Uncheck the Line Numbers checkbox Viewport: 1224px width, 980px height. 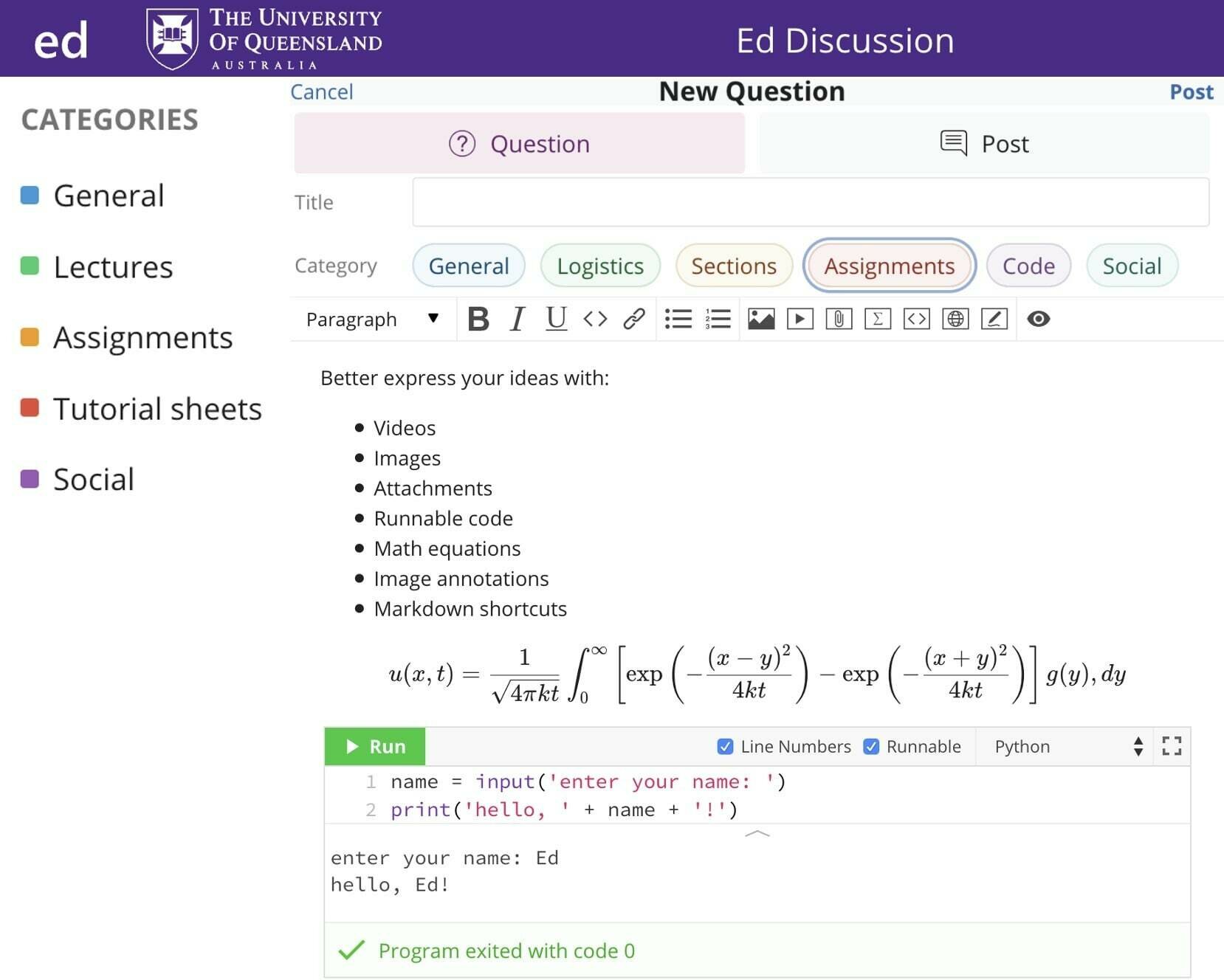[x=725, y=747]
